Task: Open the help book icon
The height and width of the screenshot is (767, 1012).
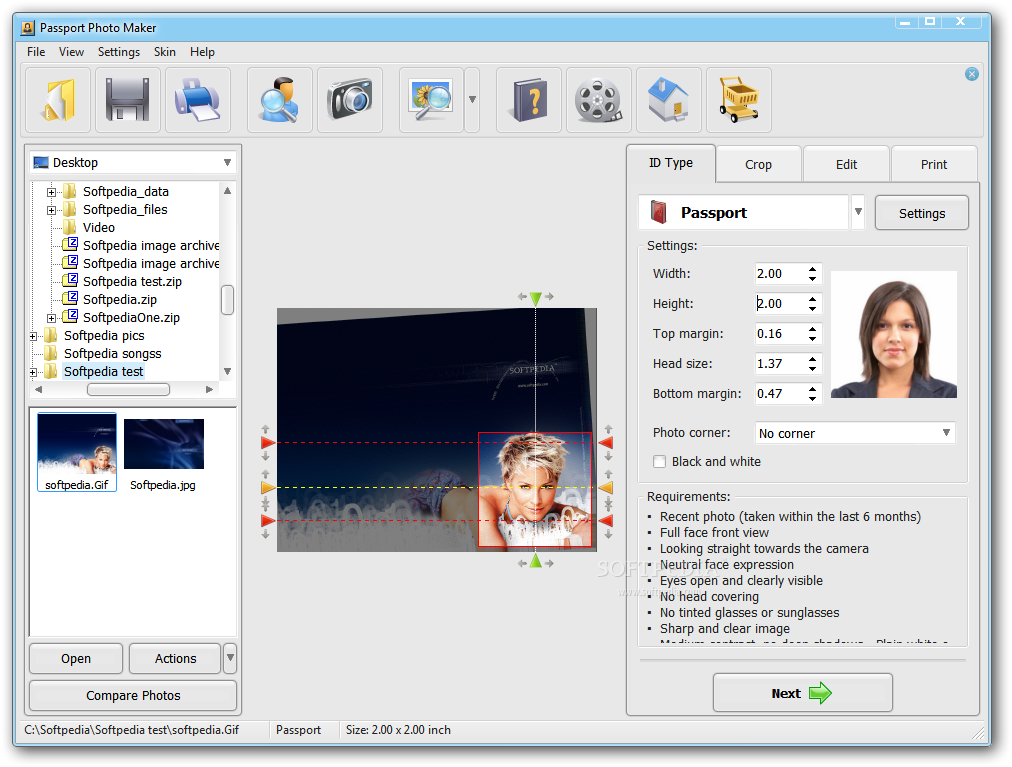Action: coord(529,100)
